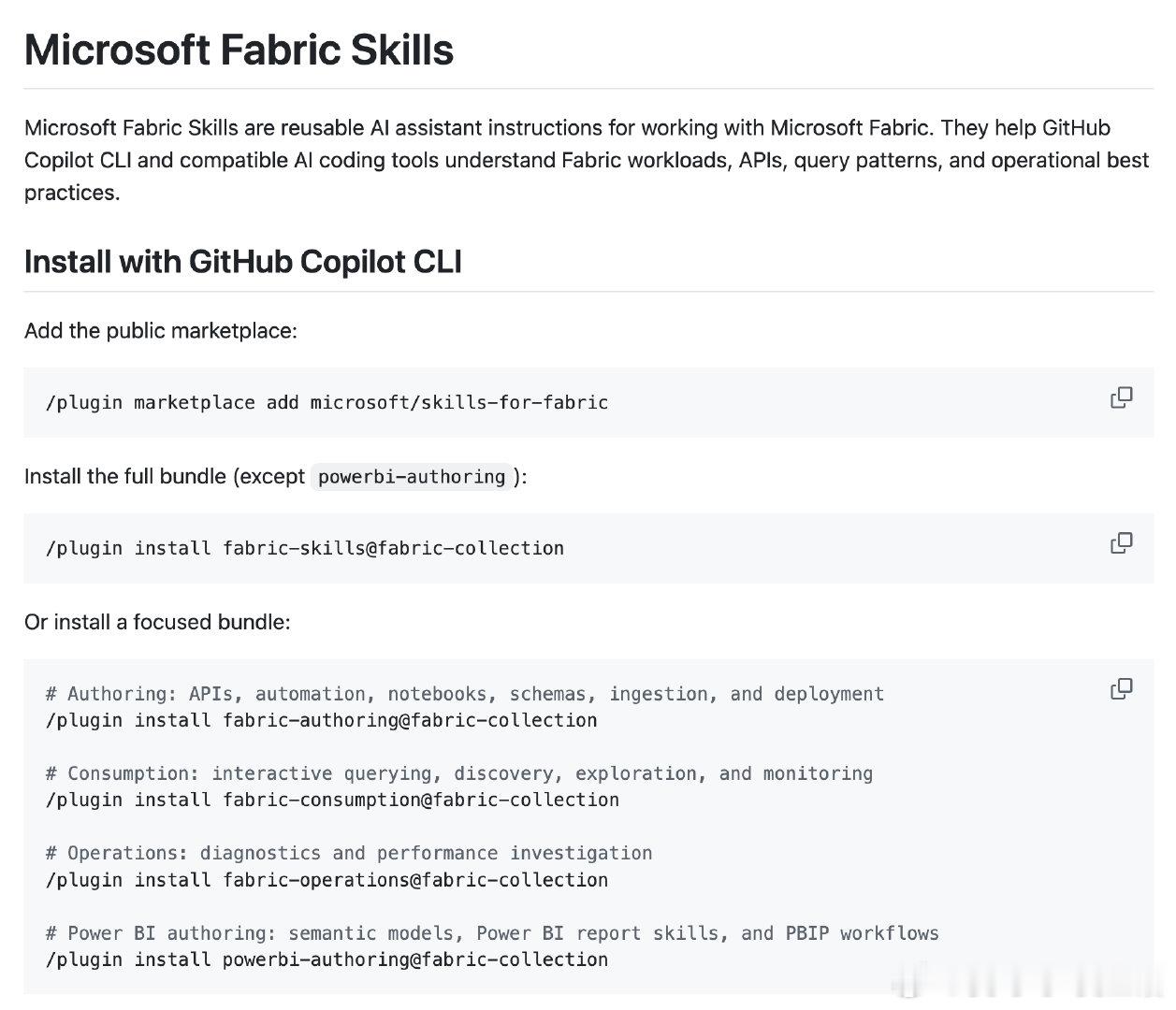
Task: Click the '# Operations: diagnostics' comment line
Action: tap(349, 854)
